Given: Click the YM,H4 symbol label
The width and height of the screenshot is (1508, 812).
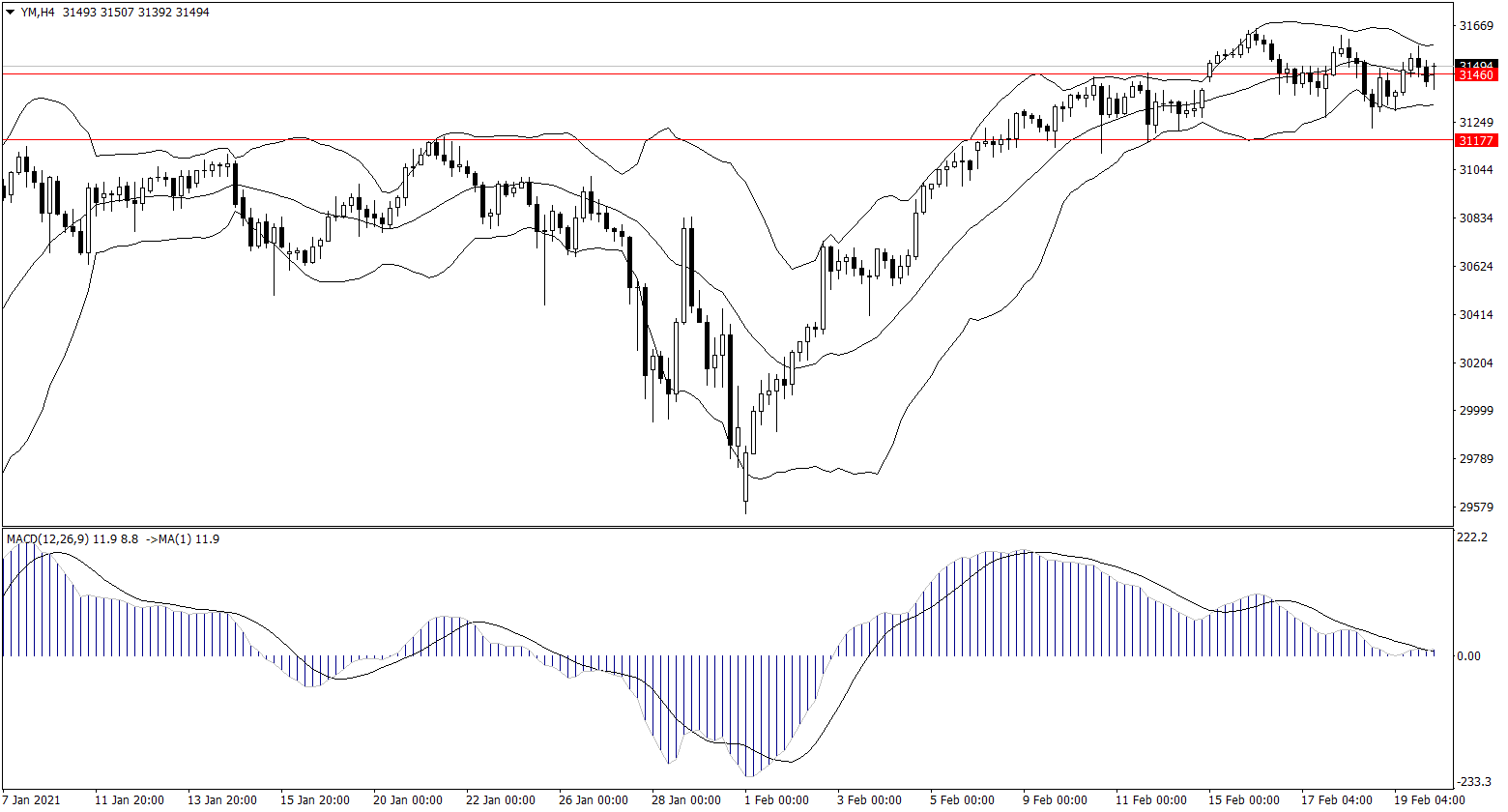Looking at the screenshot, I should tap(39, 13).
